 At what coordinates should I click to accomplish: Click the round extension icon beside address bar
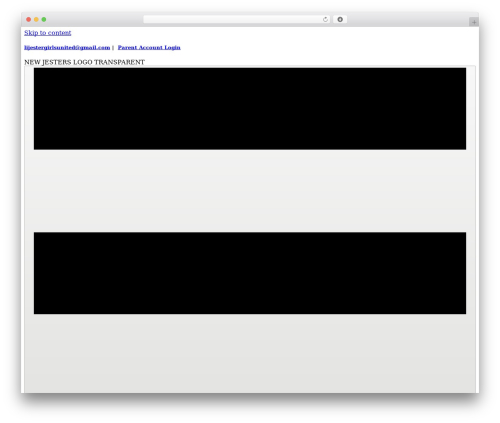click(x=340, y=20)
